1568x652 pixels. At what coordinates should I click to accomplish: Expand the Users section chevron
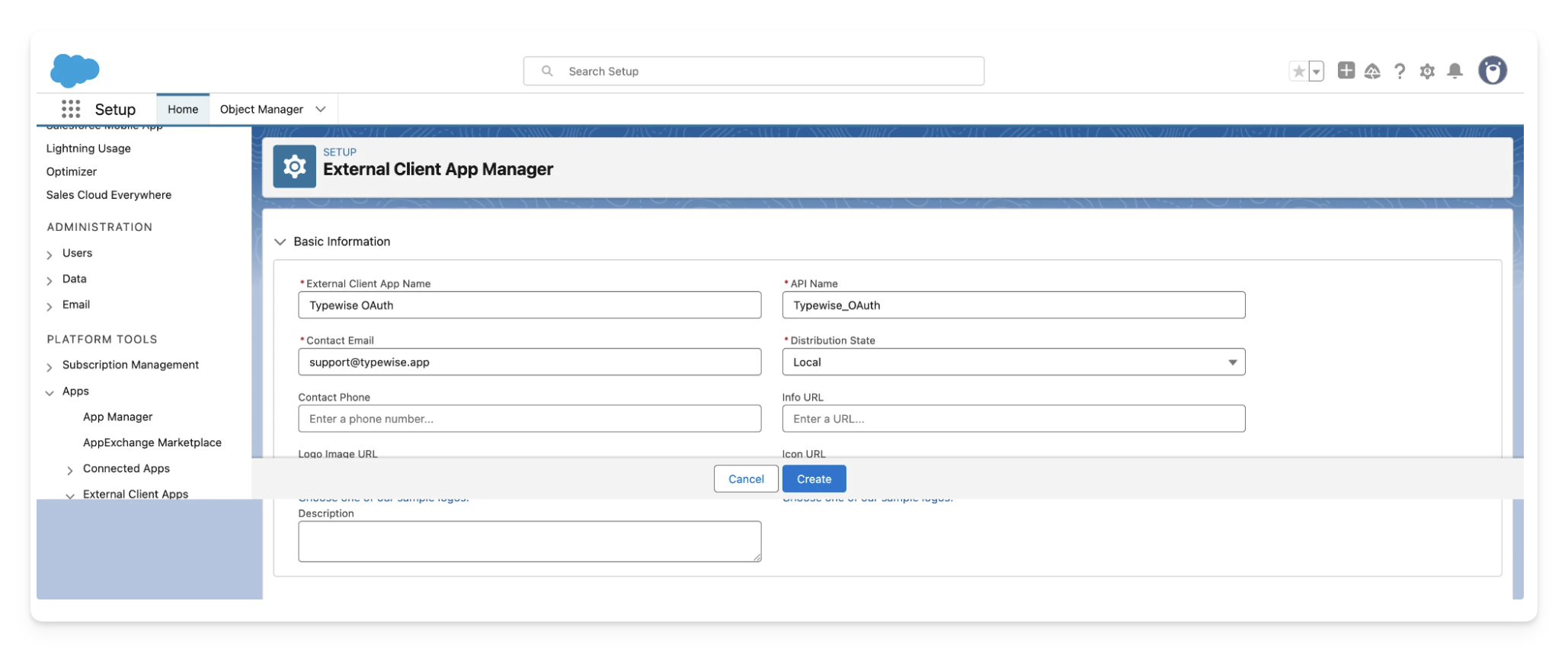[50, 254]
